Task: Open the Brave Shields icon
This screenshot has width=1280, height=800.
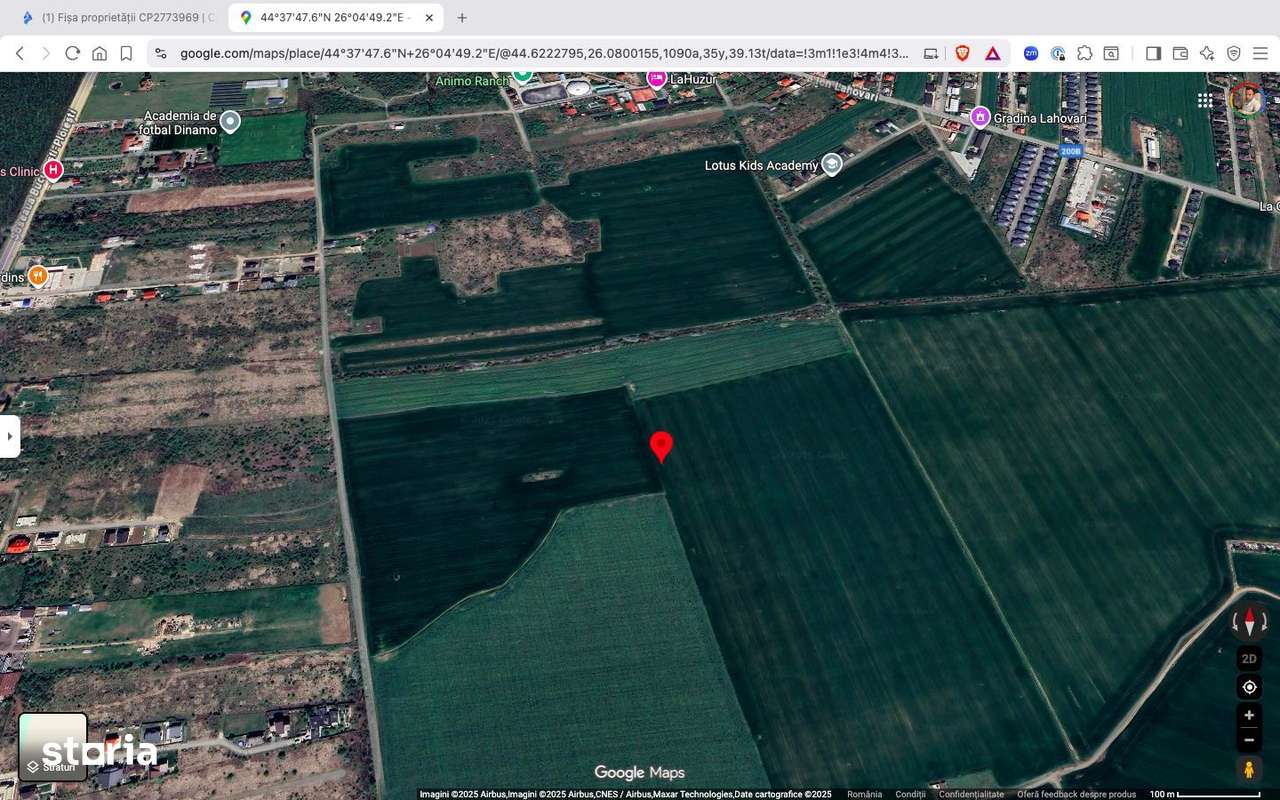Action: (x=962, y=53)
